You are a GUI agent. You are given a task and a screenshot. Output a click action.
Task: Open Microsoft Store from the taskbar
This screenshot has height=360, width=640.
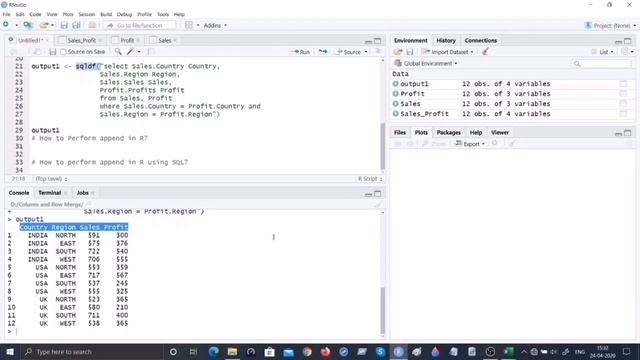click(x=269, y=351)
